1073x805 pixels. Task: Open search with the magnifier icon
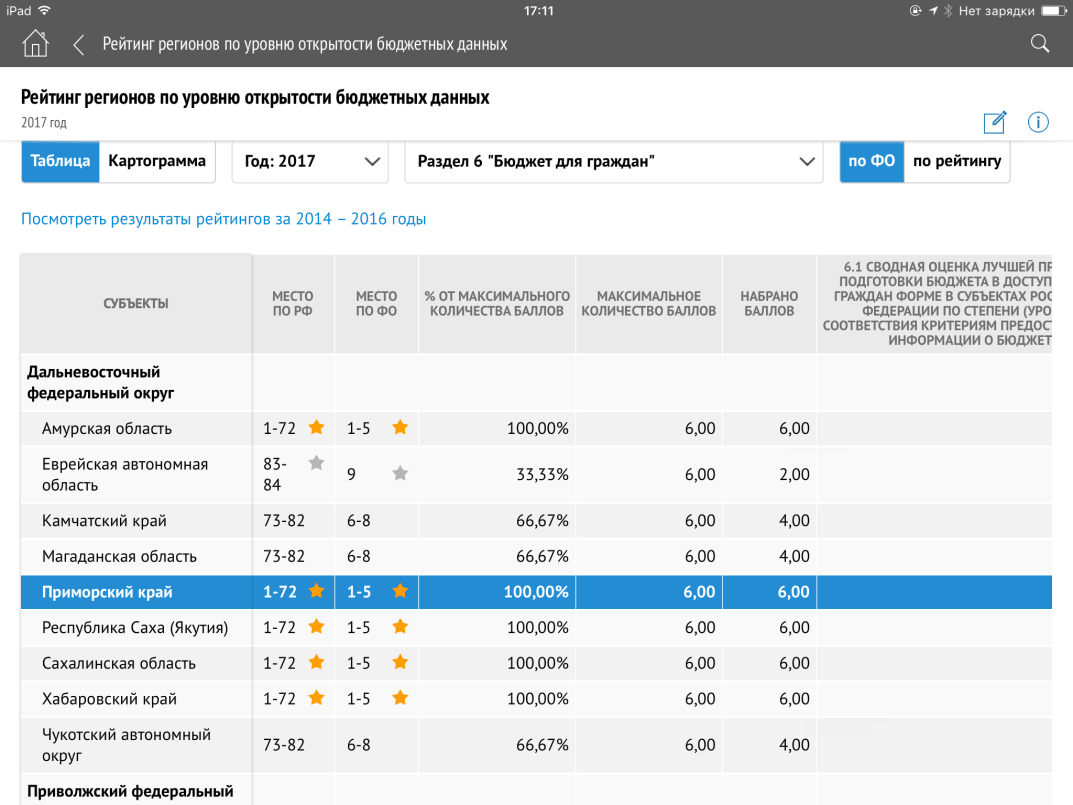point(1039,43)
